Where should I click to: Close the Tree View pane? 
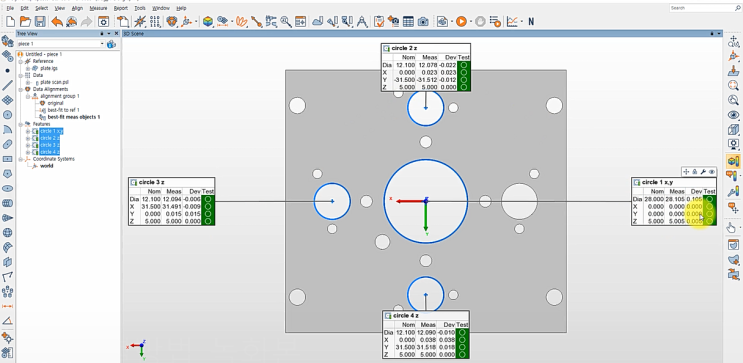coord(117,34)
